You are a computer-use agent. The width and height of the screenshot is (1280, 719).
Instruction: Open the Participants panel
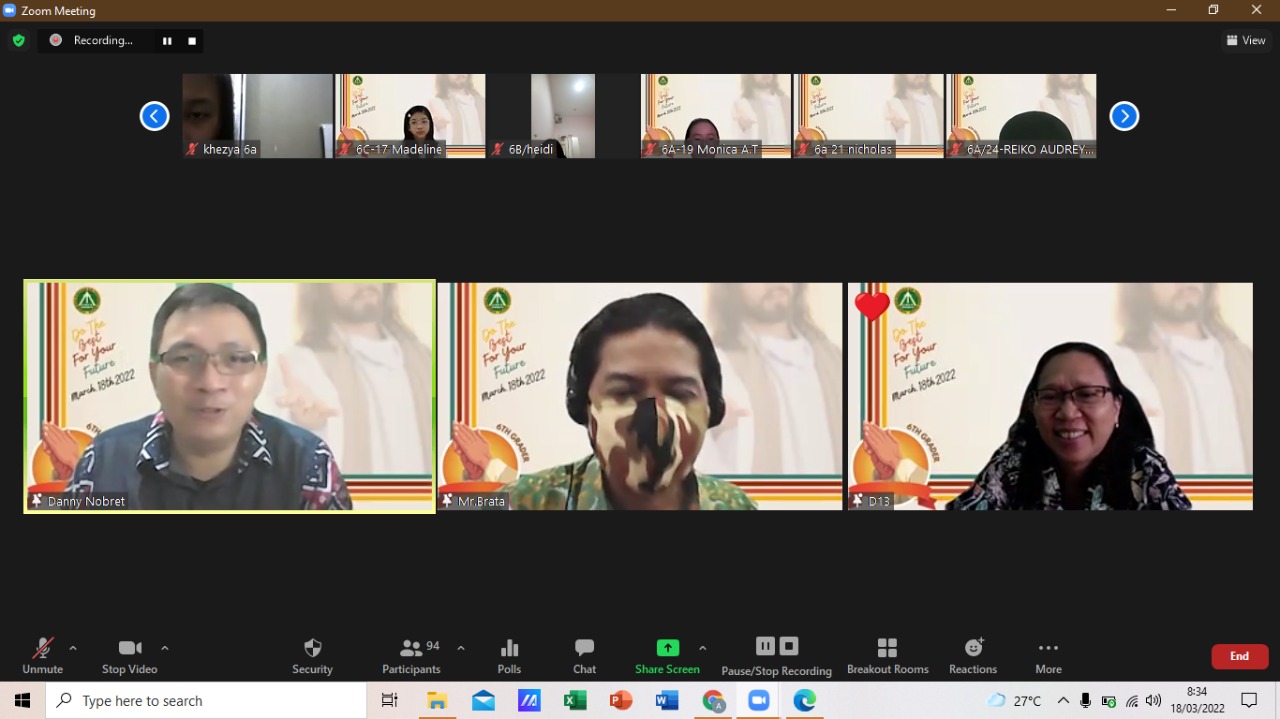tap(411, 655)
